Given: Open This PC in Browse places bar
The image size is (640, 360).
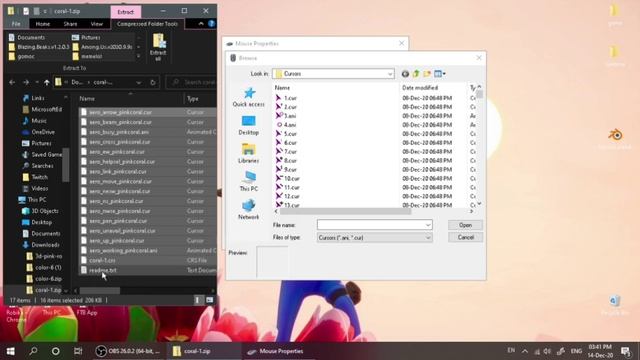Looking at the screenshot, I should click(249, 182).
